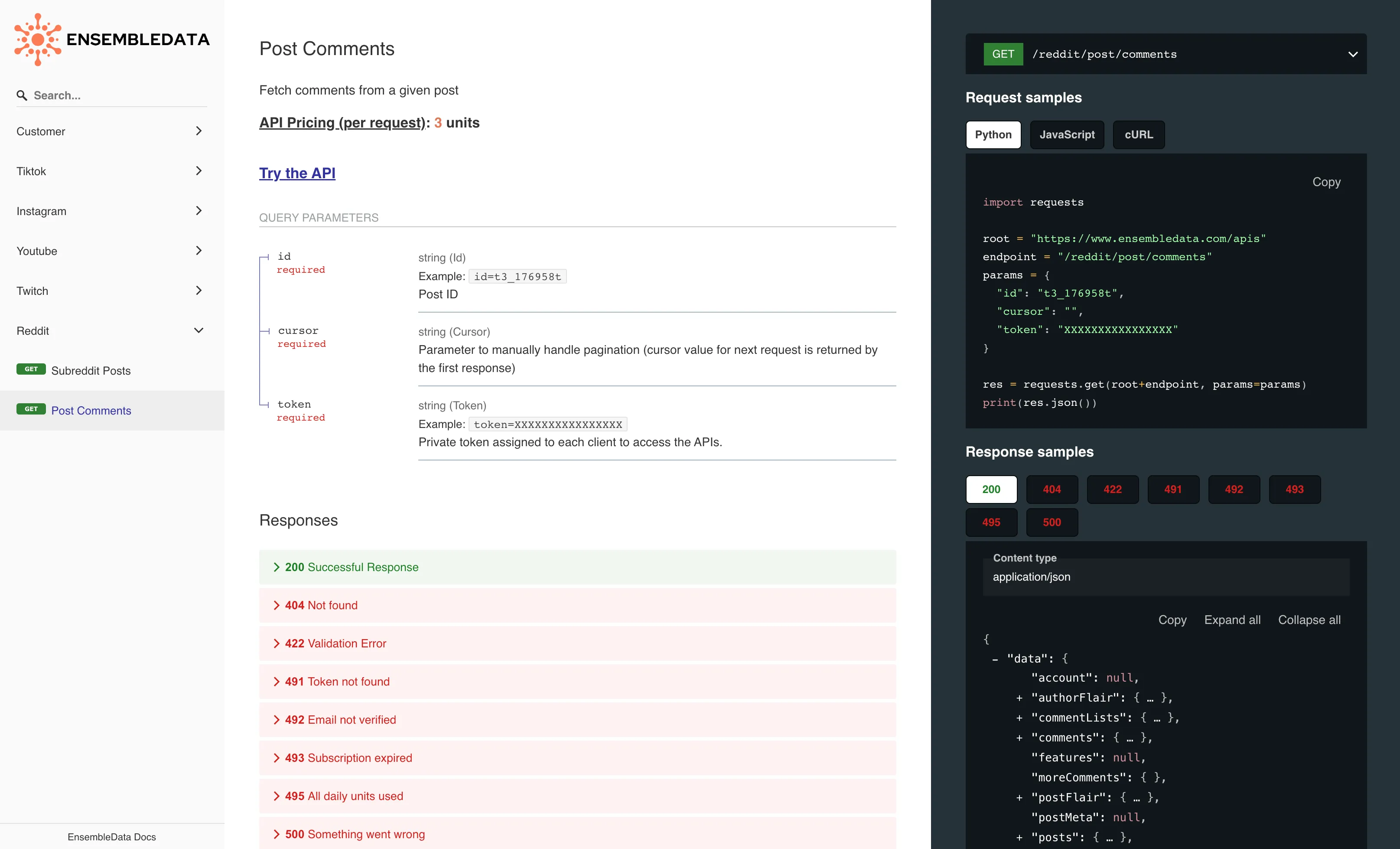Click the Try the API link
1400x849 pixels.
[296, 172]
